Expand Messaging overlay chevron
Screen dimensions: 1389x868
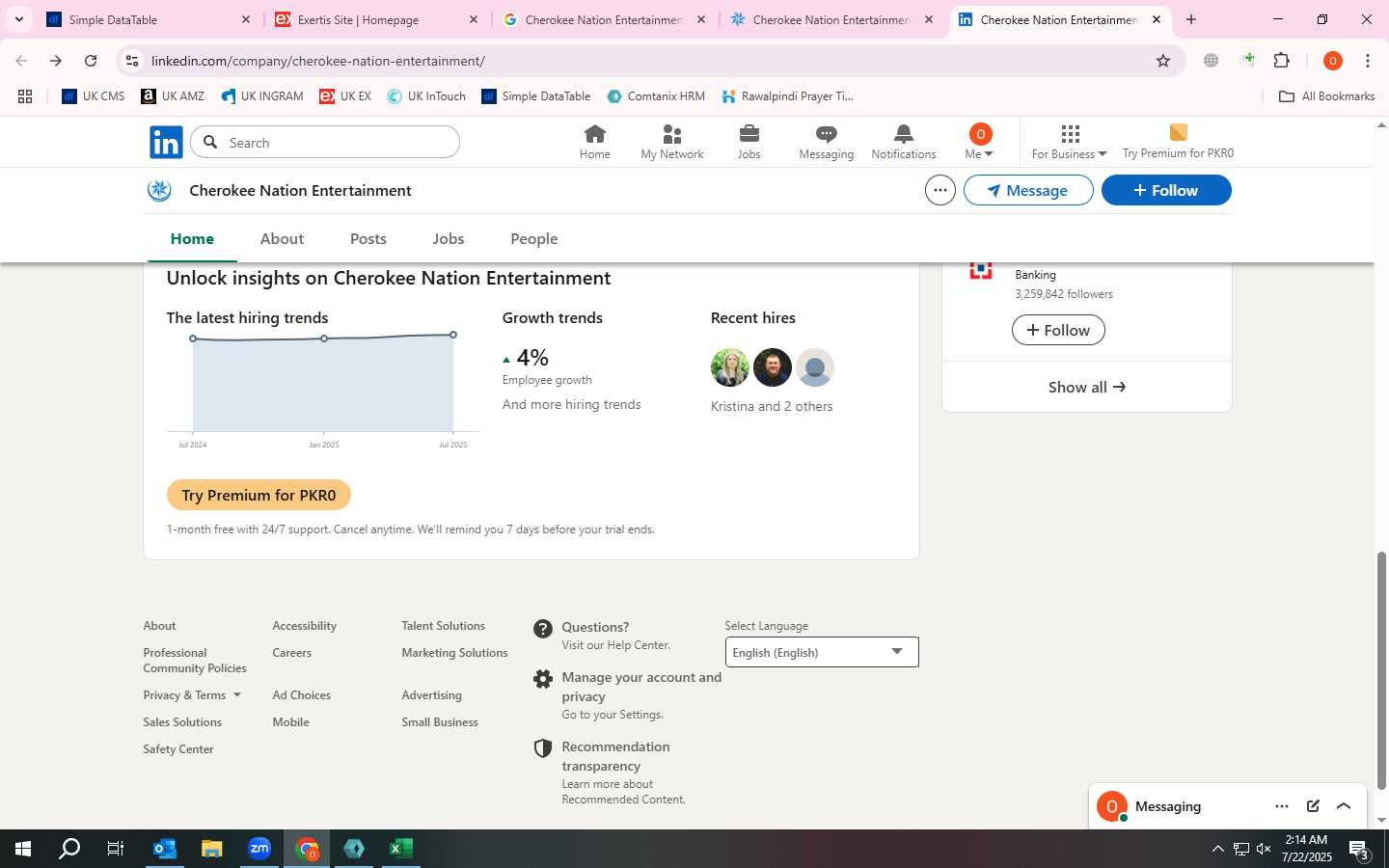(1344, 806)
